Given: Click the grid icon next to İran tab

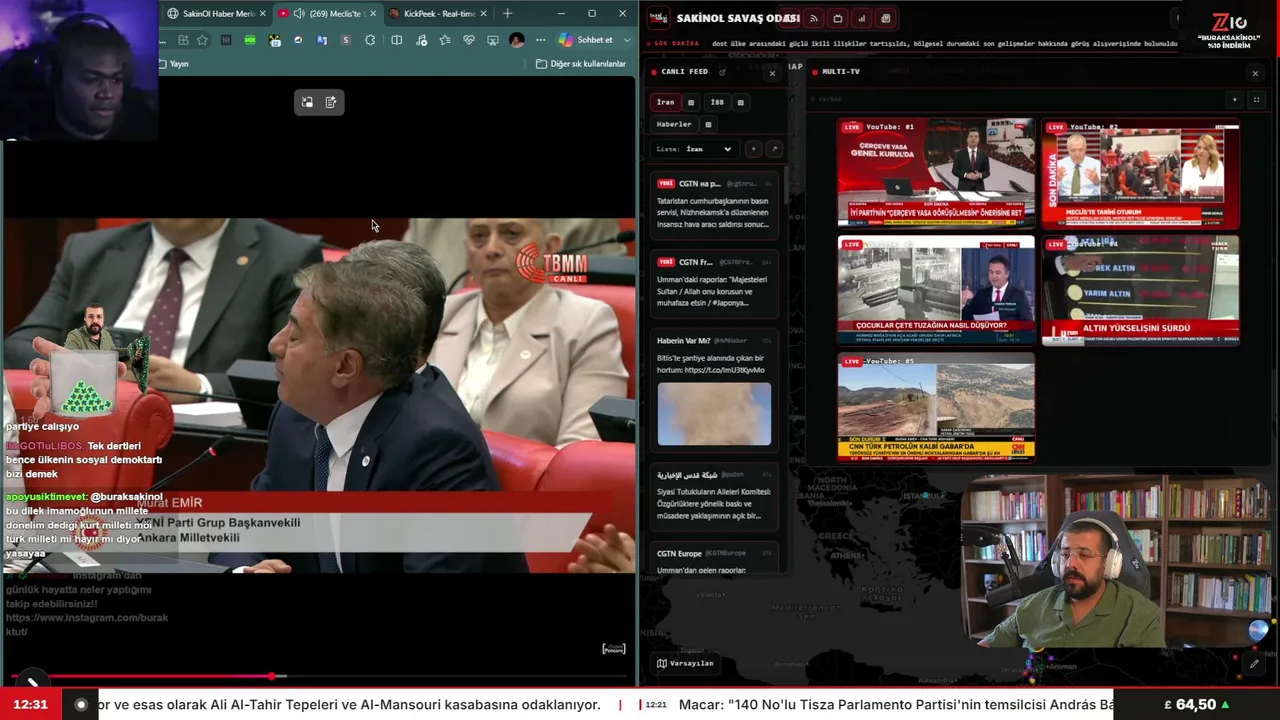Looking at the screenshot, I should 690,102.
